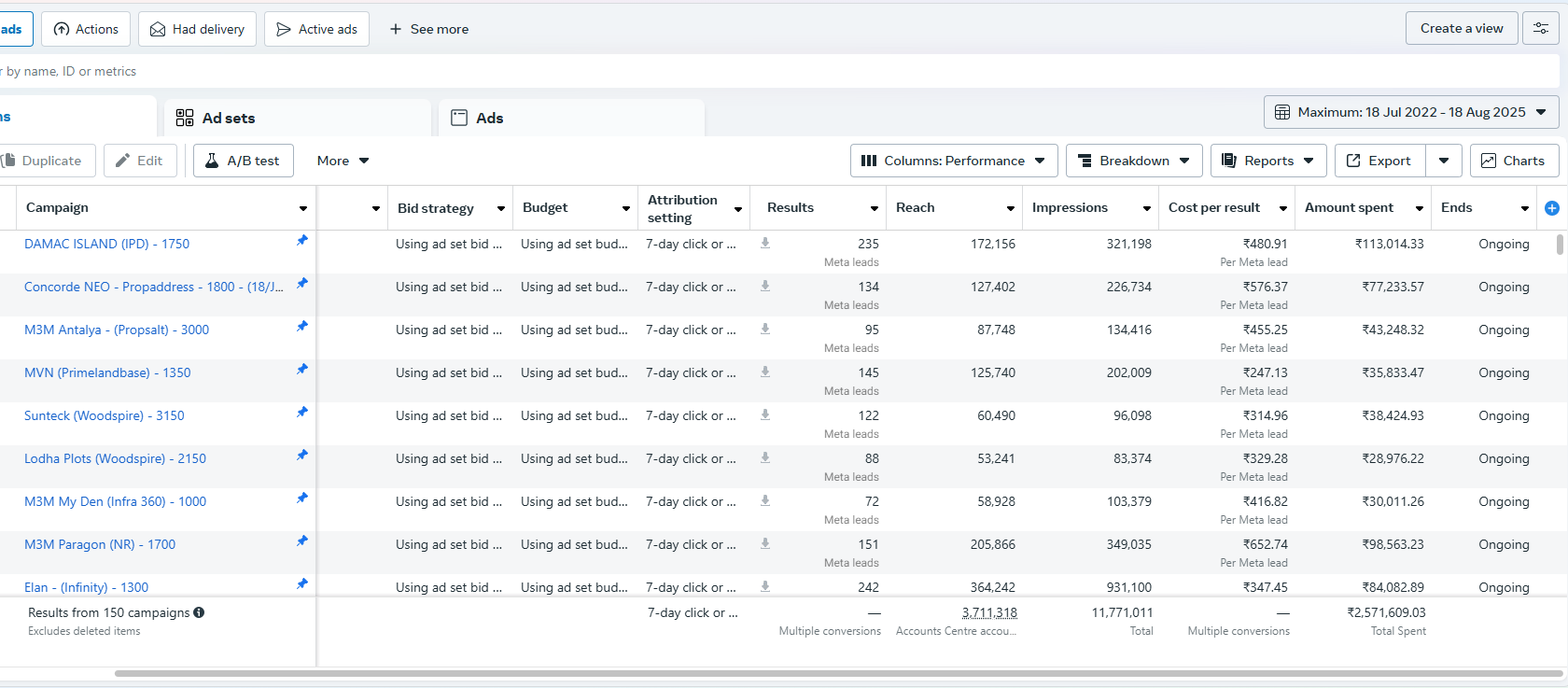The image size is (1568, 688).
Task: Toggle the Active ads filter
Action: click(x=316, y=29)
